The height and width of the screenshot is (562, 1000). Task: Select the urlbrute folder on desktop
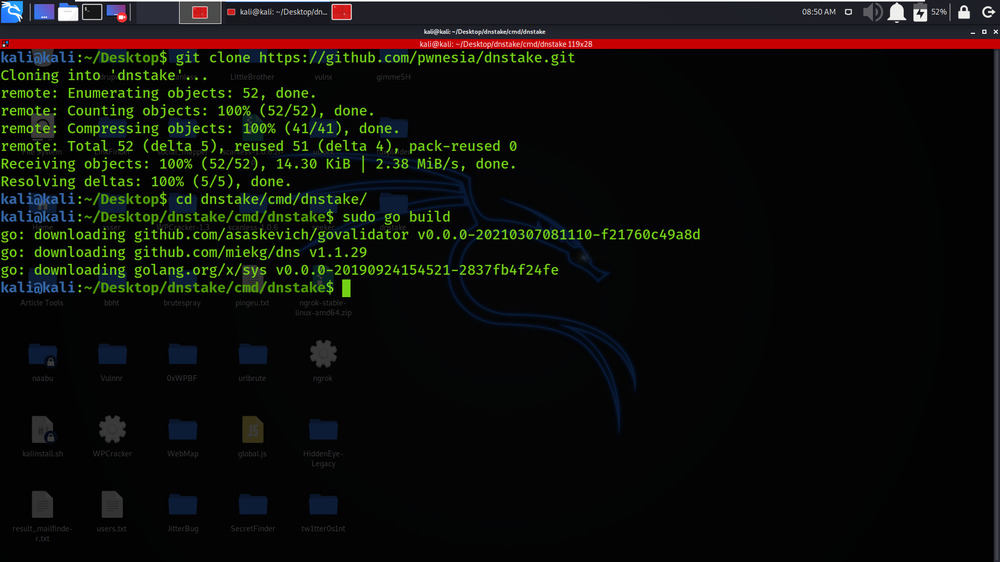(x=253, y=355)
